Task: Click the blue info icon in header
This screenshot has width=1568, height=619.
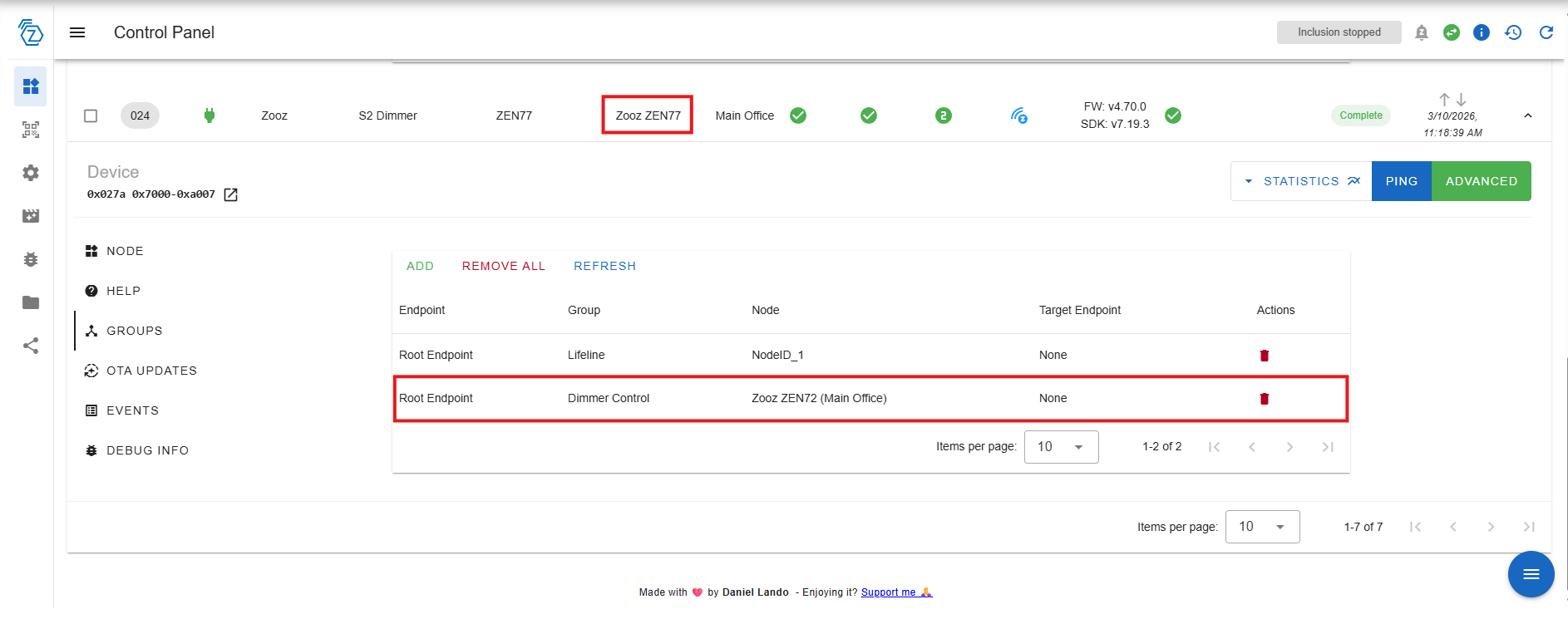Action: pos(1481,32)
